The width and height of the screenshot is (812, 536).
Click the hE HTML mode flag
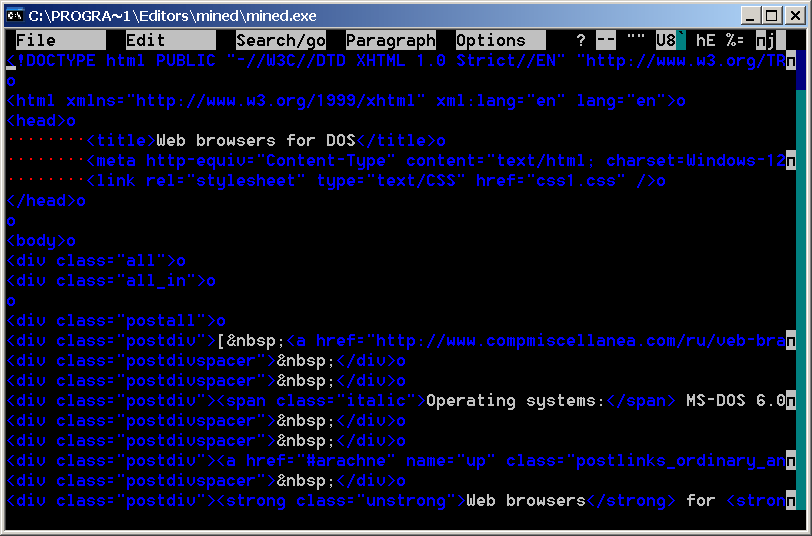(706, 41)
